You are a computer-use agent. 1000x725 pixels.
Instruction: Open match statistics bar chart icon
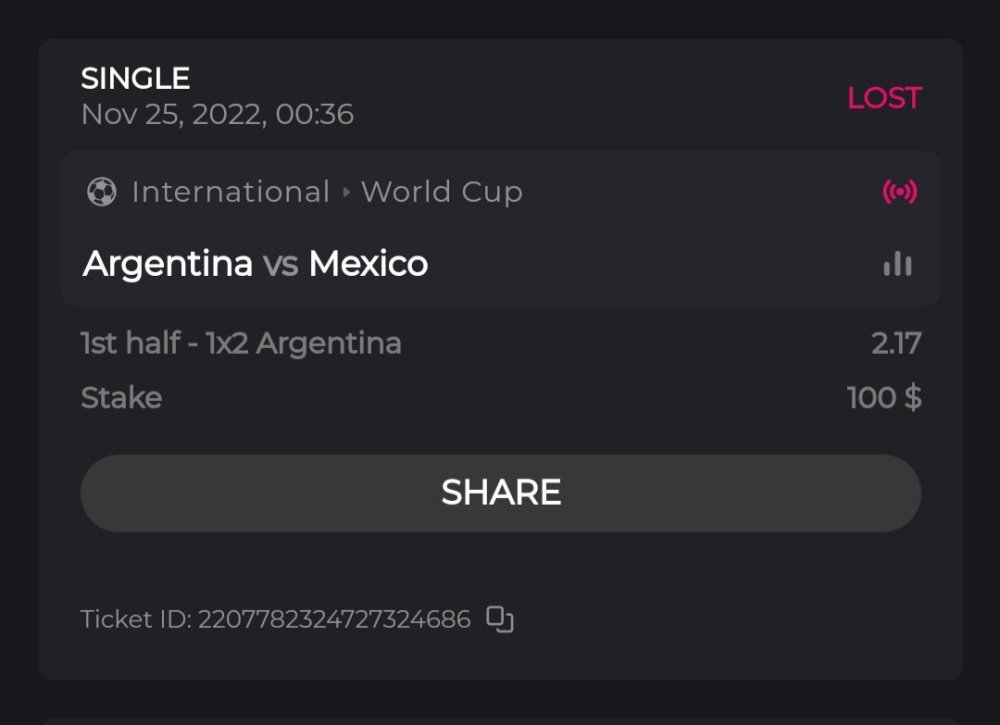897,264
